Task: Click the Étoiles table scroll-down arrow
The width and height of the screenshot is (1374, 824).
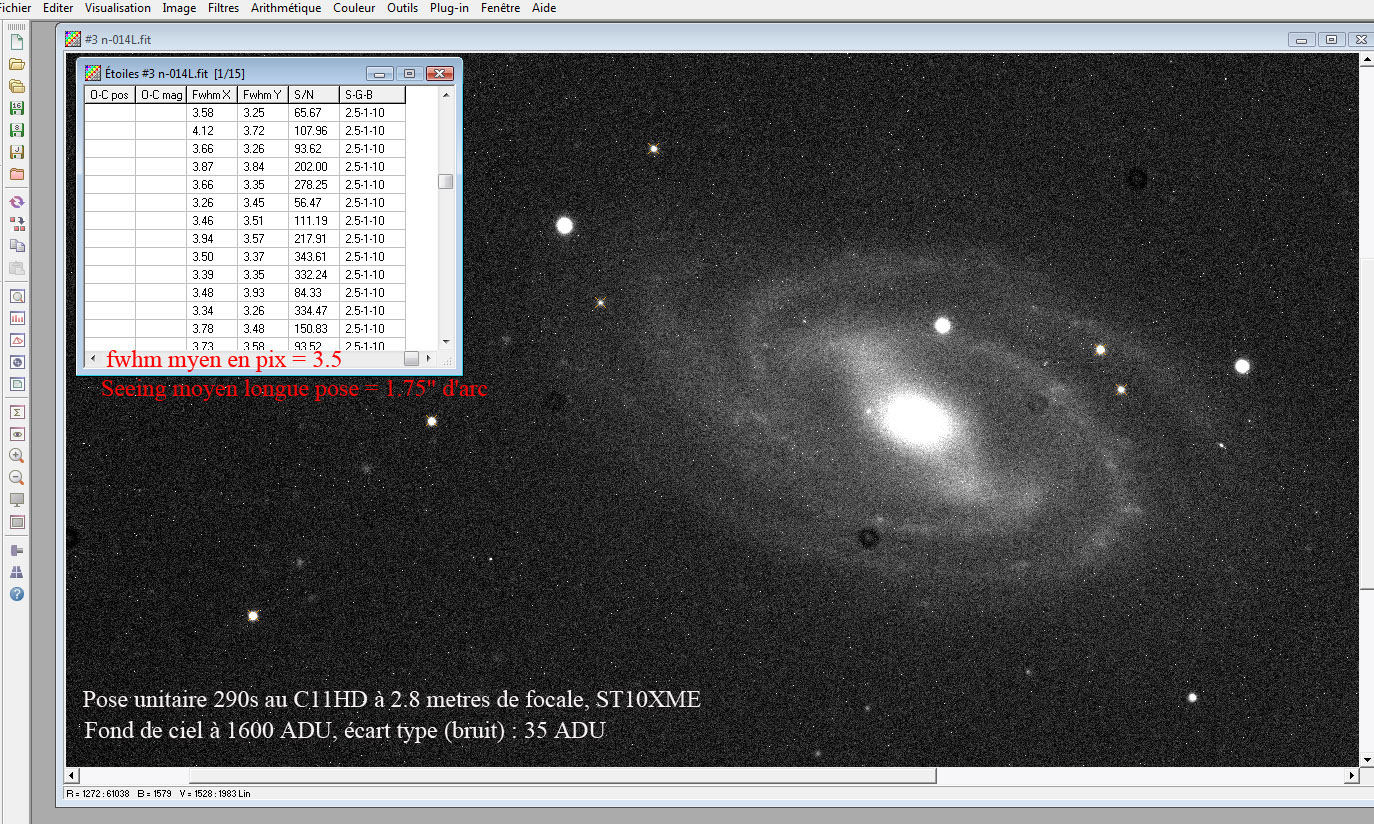Action: click(x=446, y=342)
